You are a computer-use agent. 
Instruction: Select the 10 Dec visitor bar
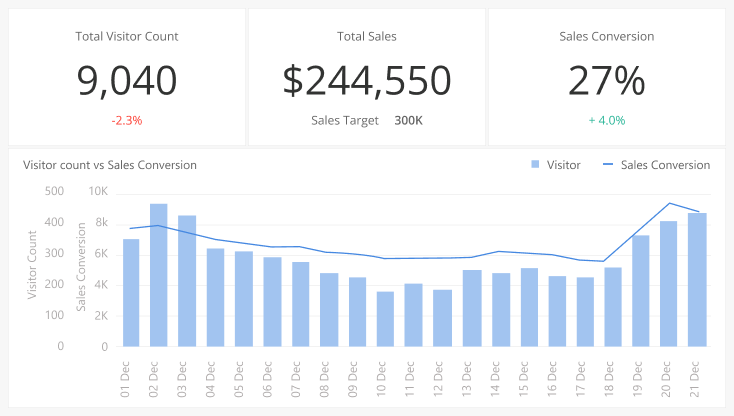(385, 319)
